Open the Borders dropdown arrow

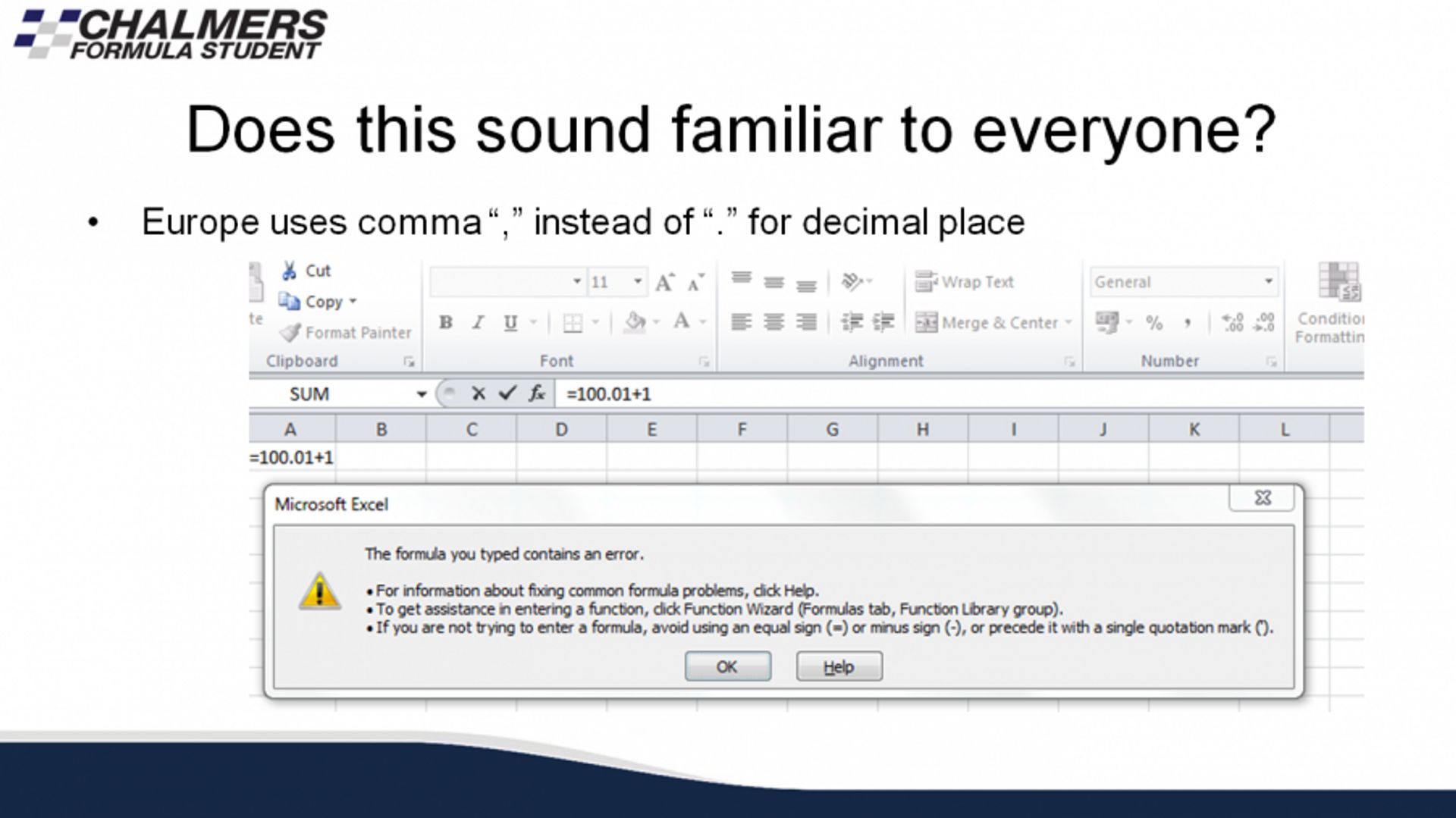tap(595, 322)
